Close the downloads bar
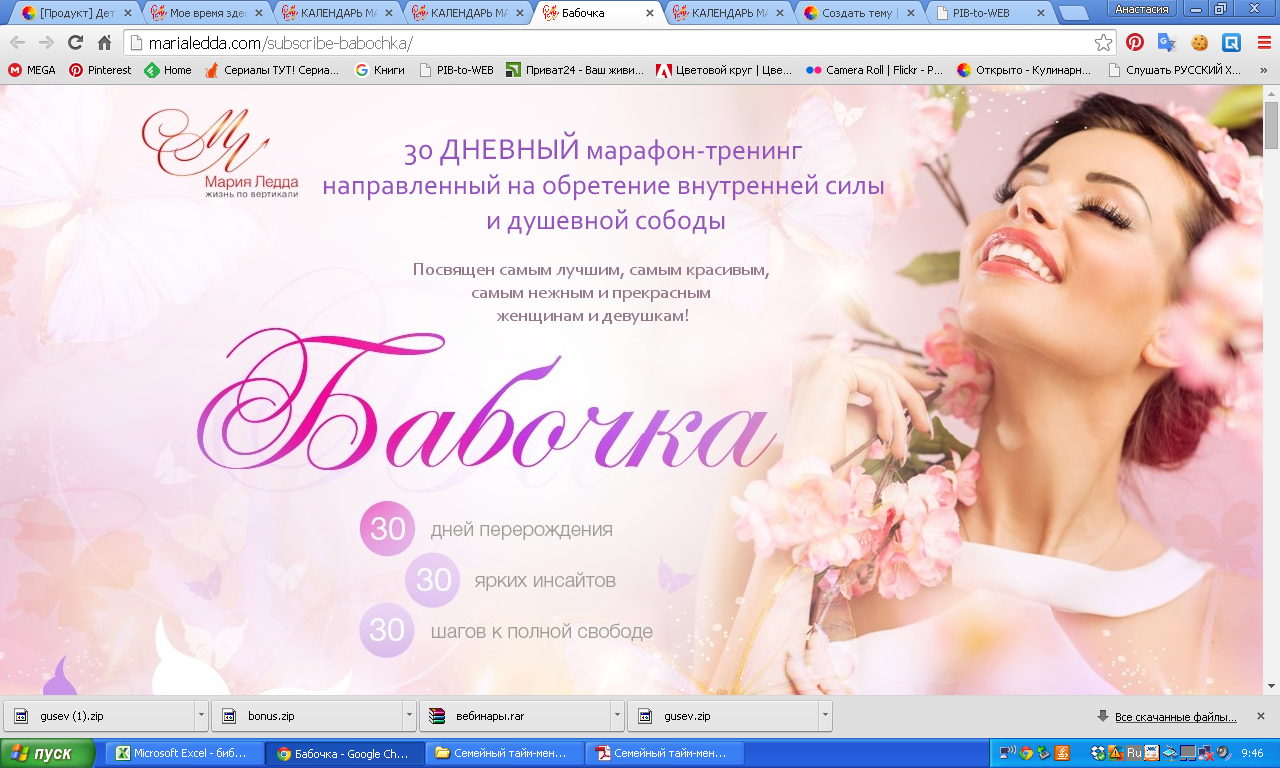The width and height of the screenshot is (1280, 768). pos(1261,716)
